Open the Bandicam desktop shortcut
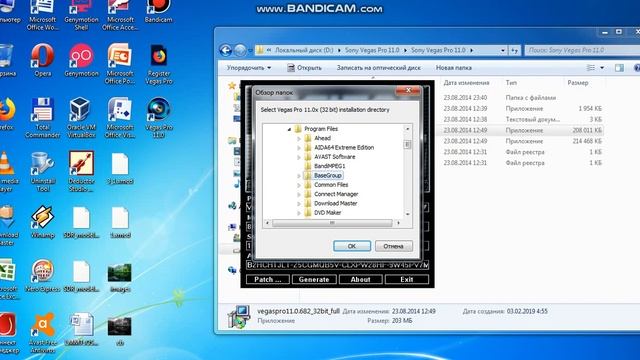 (158, 11)
